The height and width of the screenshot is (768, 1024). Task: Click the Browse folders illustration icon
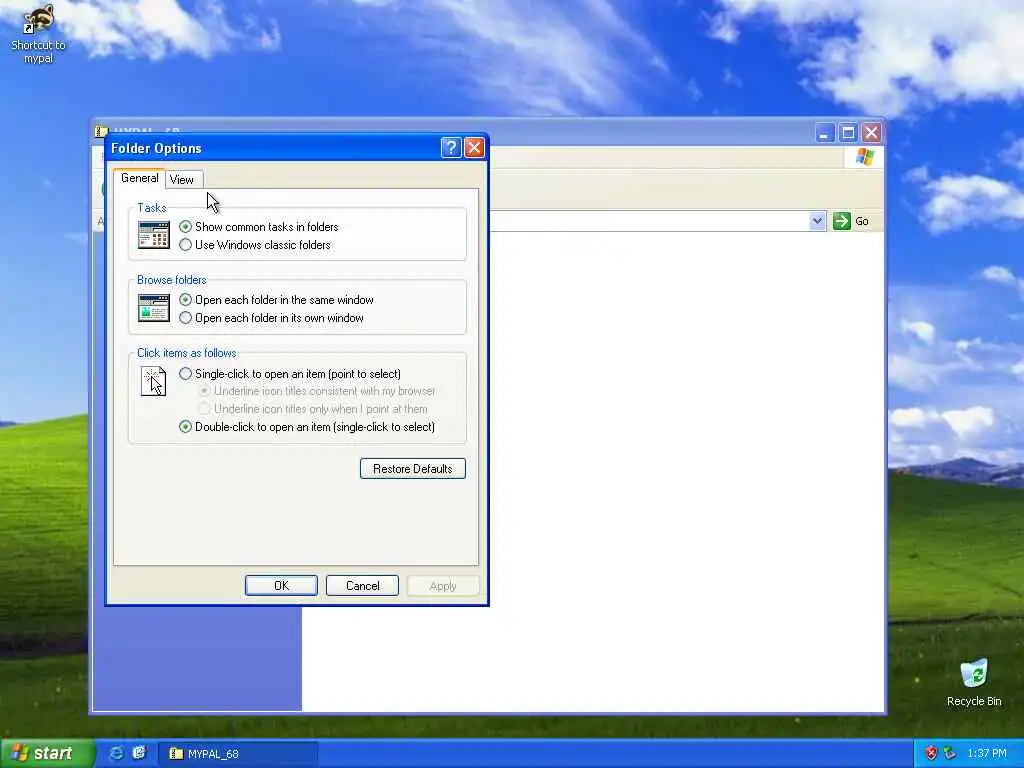pyautogui.click(x=153, y=308)
